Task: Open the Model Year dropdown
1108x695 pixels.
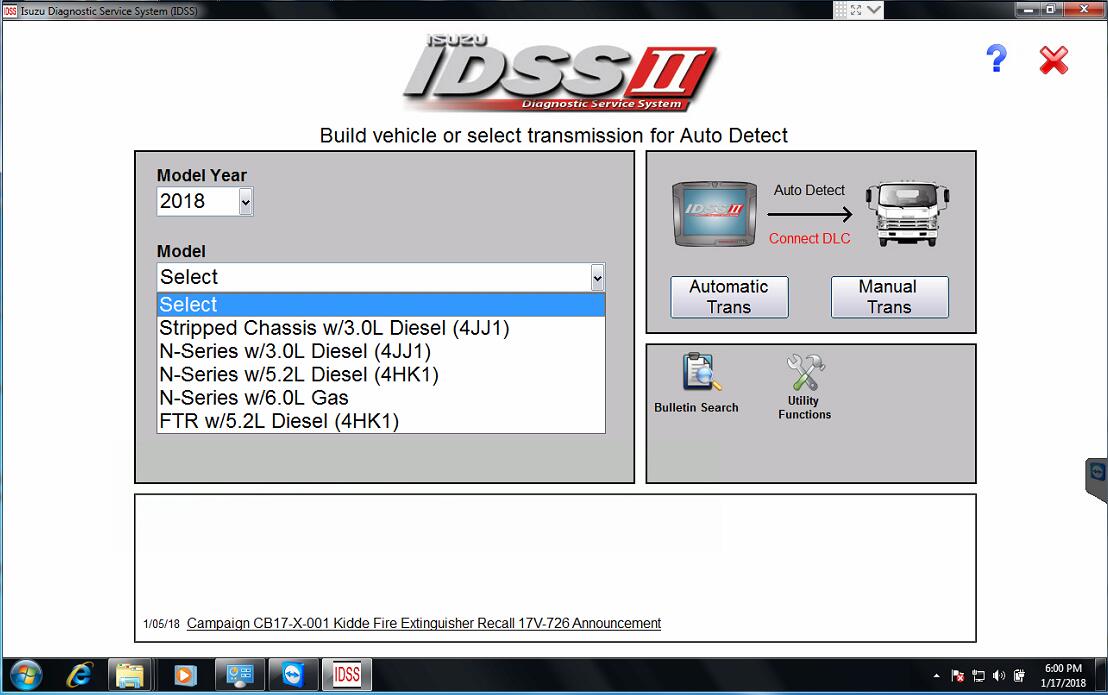Action: click(x=245, y=202)
